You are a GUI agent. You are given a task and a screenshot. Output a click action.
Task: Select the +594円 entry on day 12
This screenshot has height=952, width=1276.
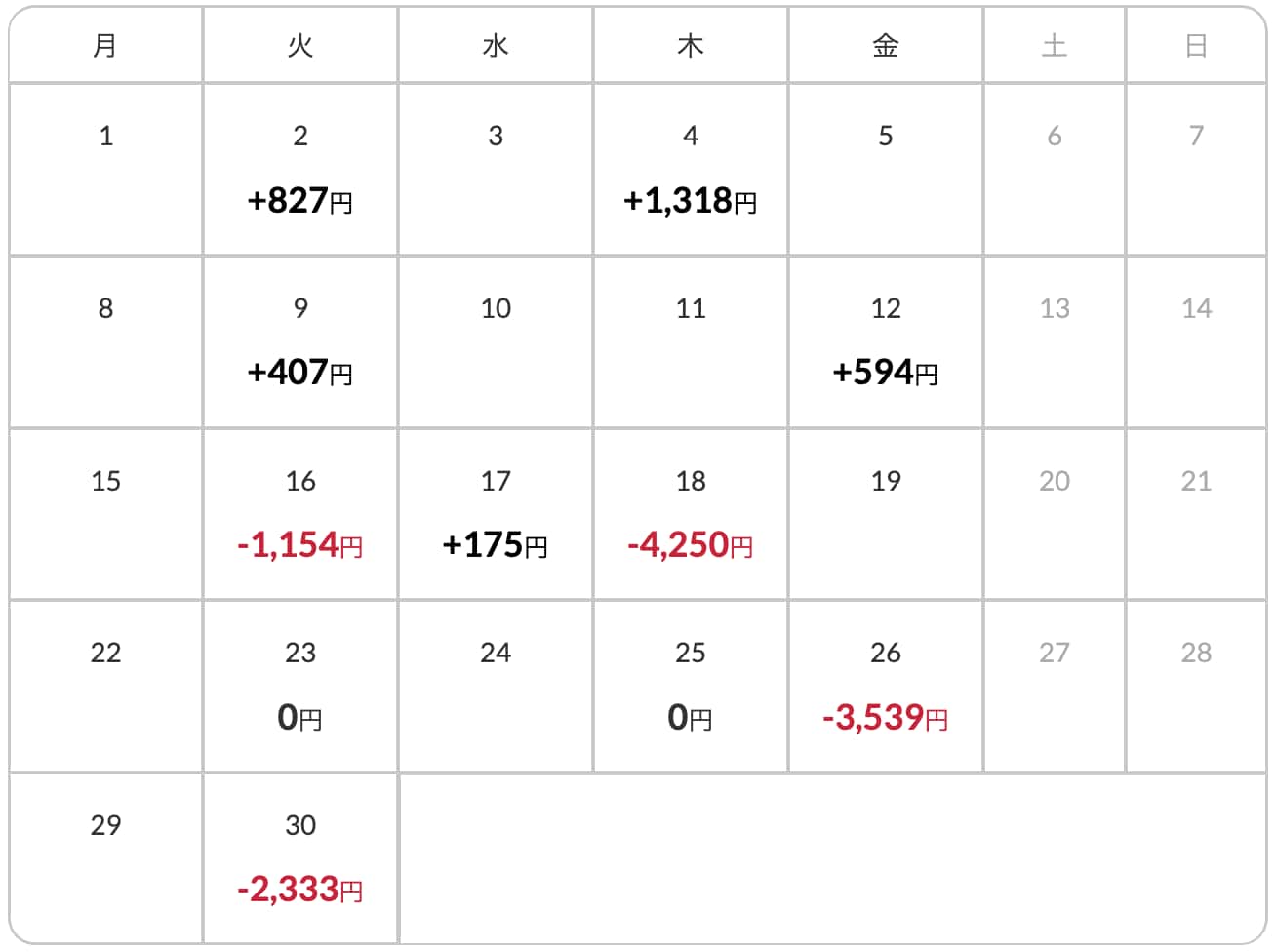(x=885, y=373)
